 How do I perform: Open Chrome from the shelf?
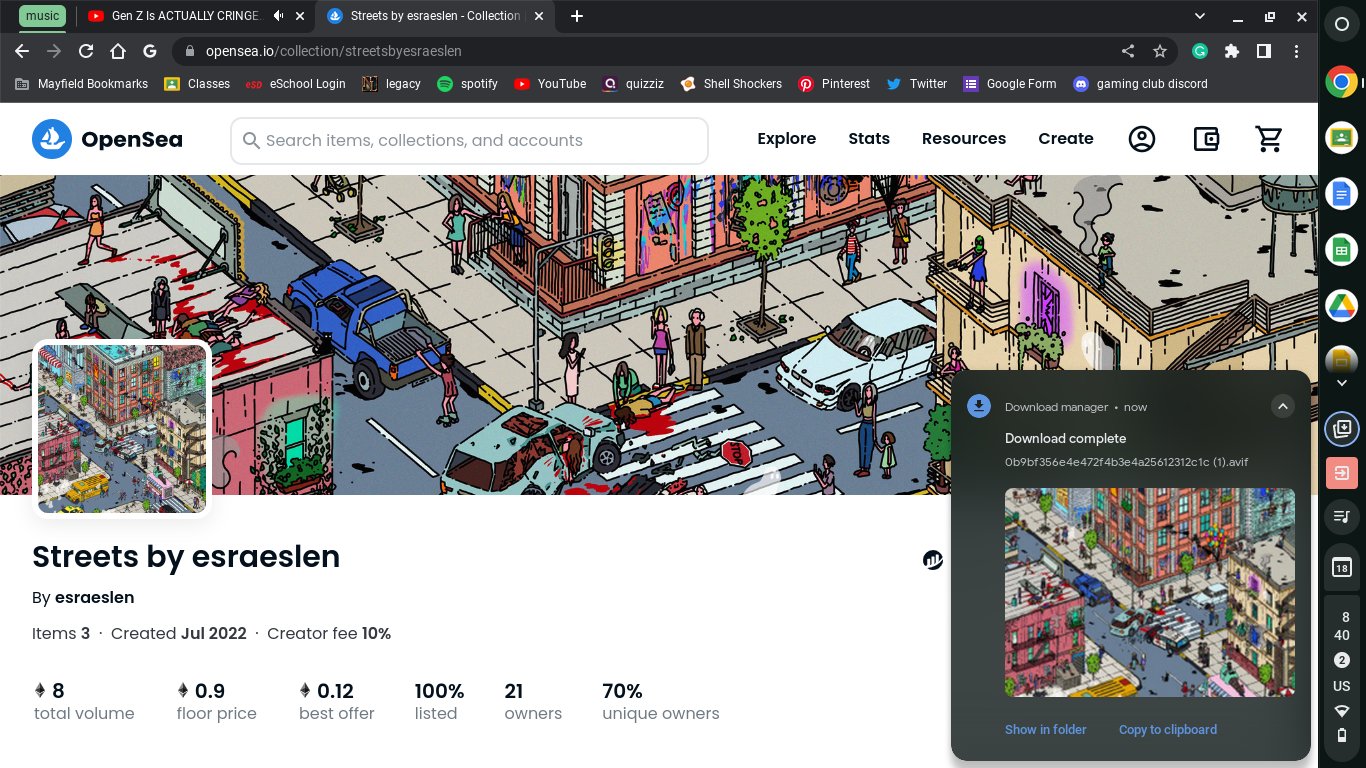pyautogui.click(x=1341, y=82)
